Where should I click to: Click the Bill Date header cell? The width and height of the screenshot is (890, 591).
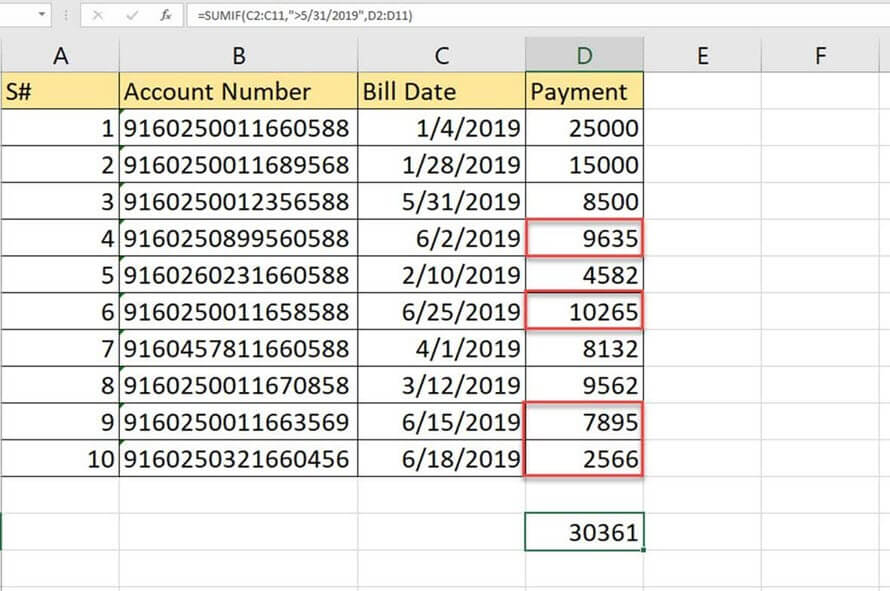441,92
